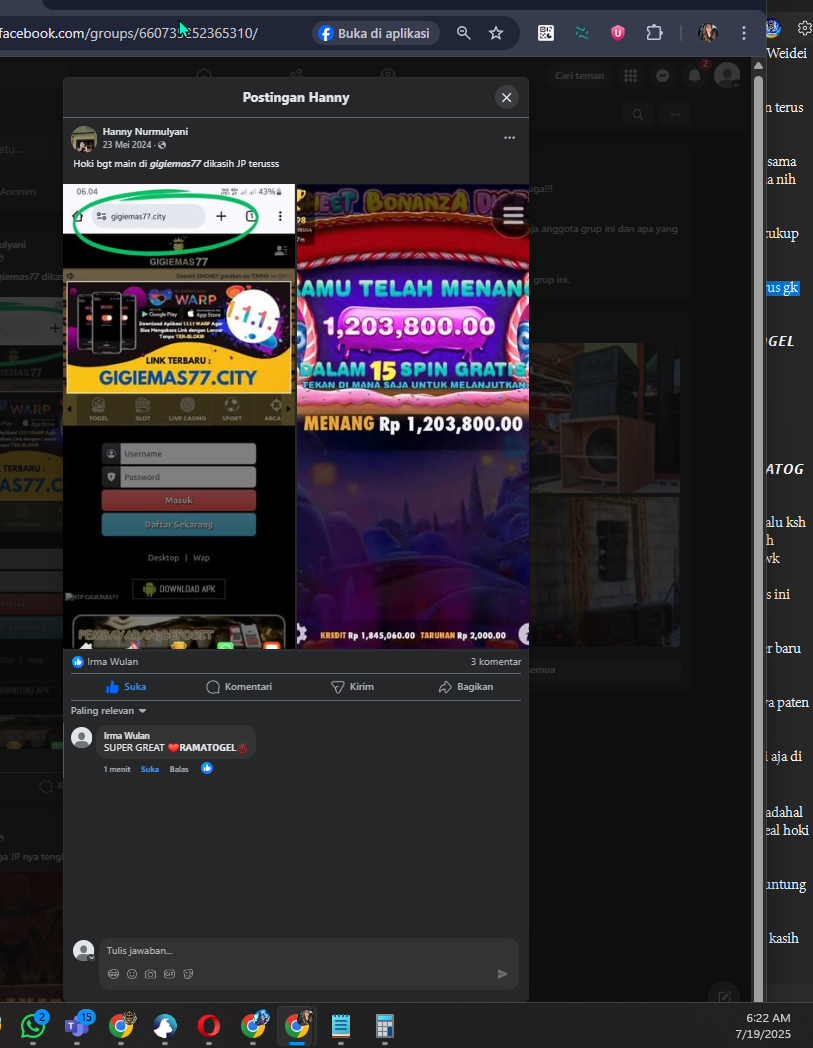Toggle Suka on Irma Wulan's comment
813x1048 pixels.
[x=149, y=769]
